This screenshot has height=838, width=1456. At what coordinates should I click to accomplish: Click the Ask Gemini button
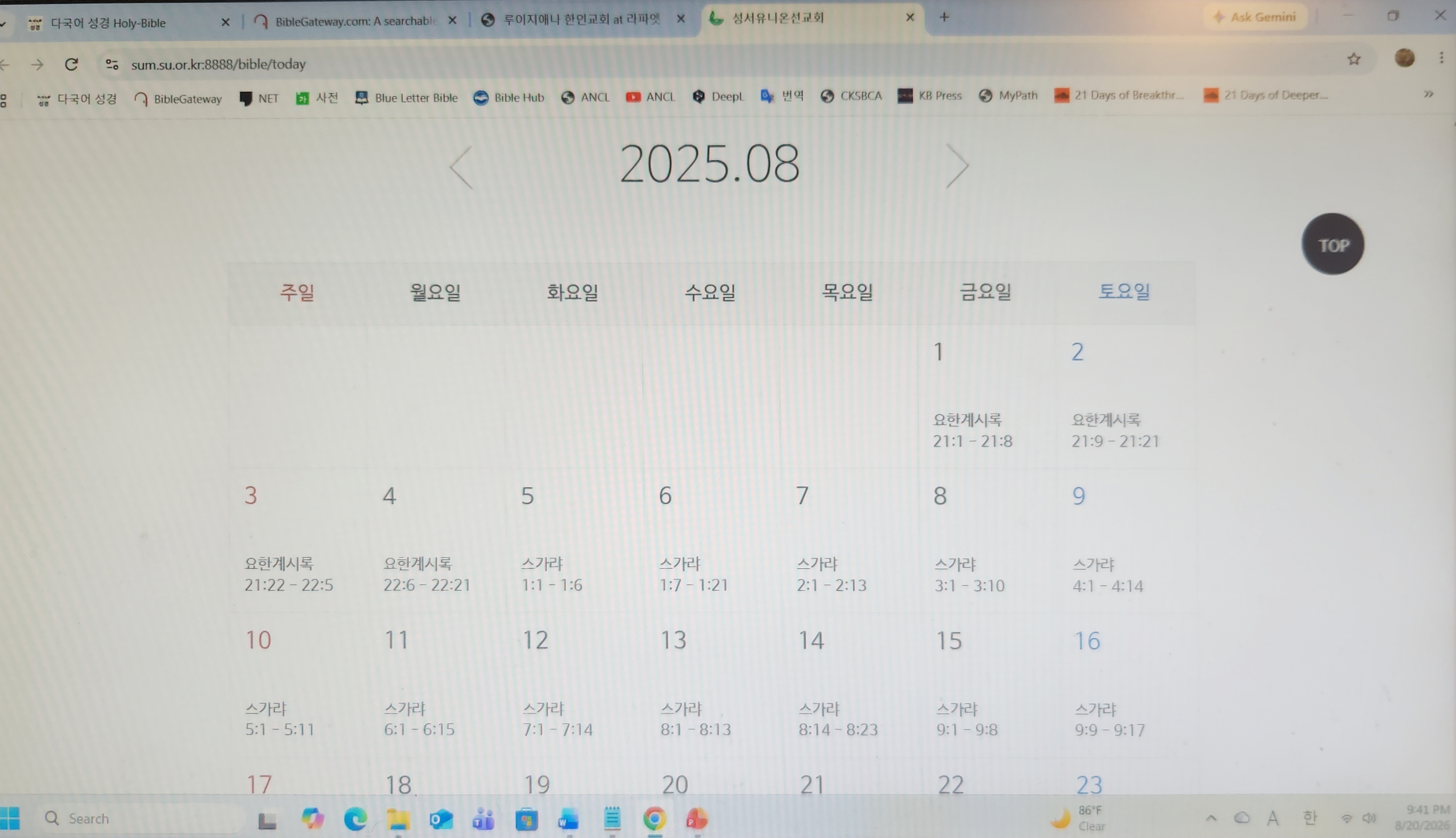[1255, 17]
